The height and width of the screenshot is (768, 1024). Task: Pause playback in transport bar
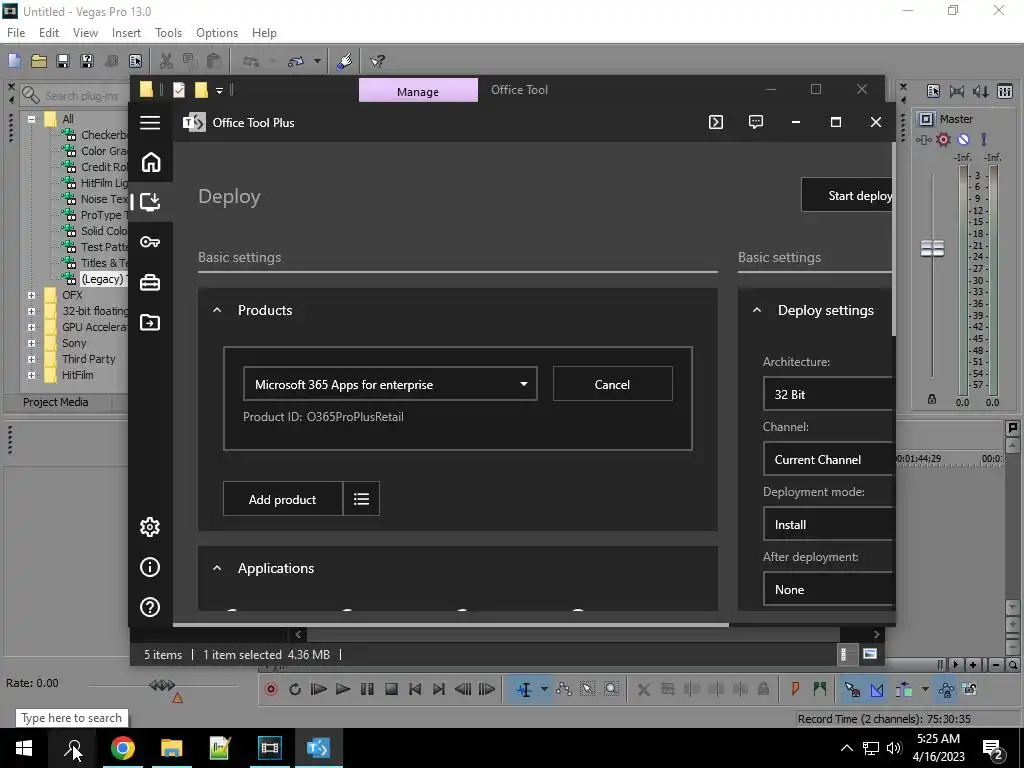click(367, 690)
